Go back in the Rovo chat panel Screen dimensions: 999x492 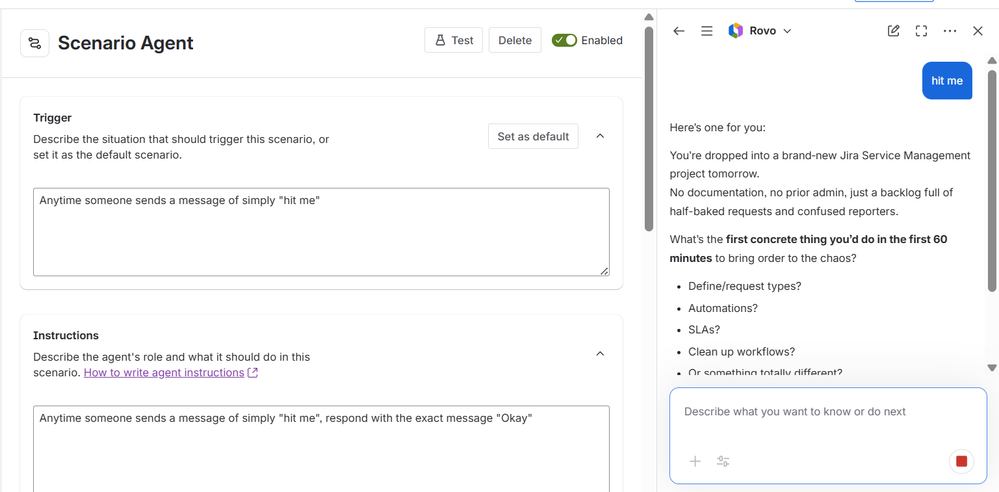click(679, 31)
